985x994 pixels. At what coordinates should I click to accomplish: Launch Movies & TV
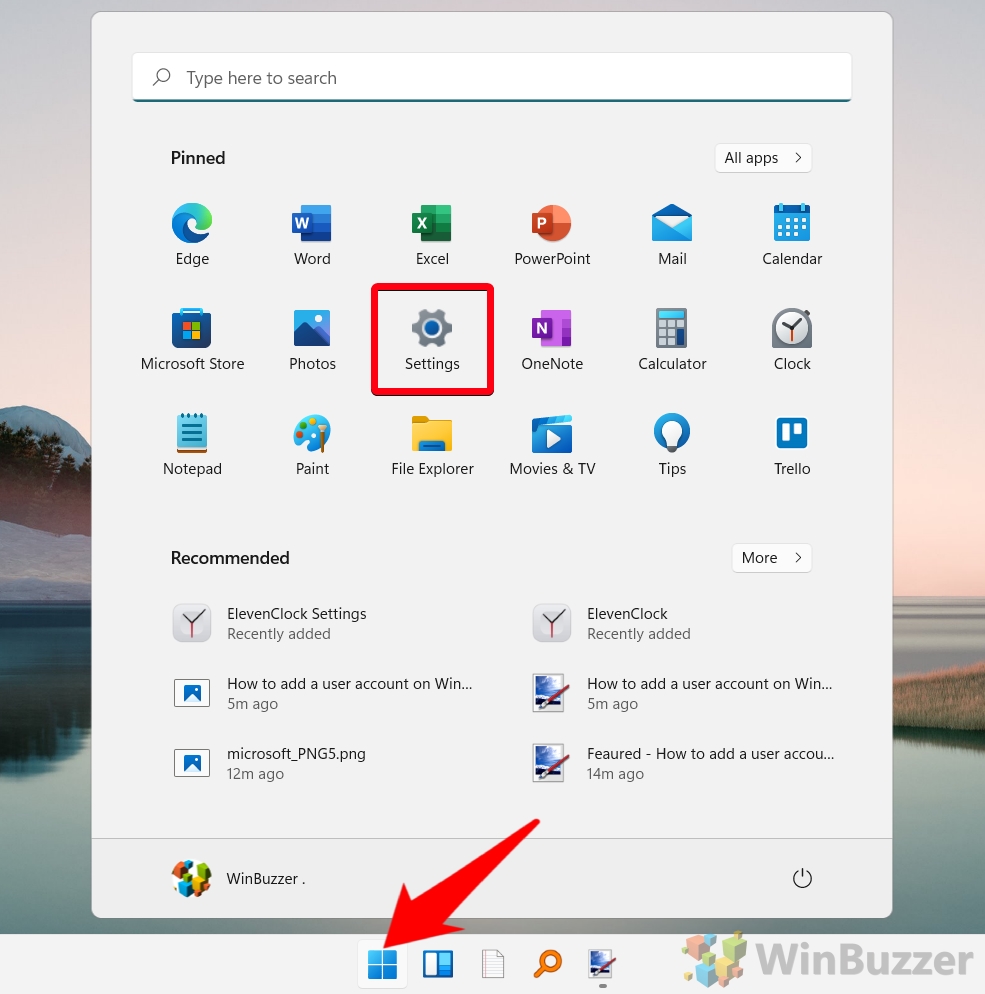coord(552,444)
